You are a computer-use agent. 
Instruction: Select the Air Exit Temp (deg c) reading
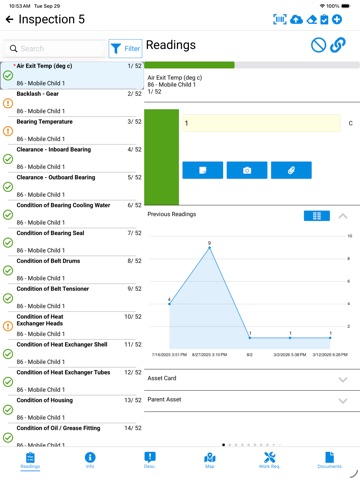coord(72,75)
